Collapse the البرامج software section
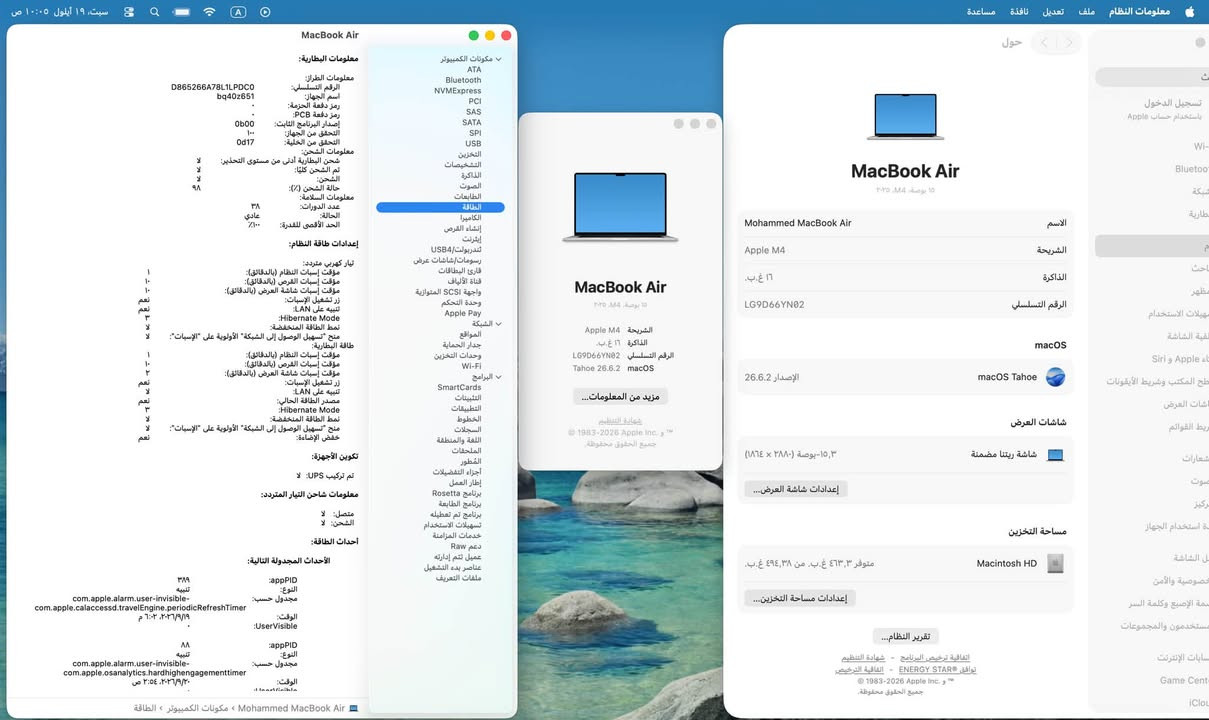This screenshot has height=720, width=1209. pyautogui.click(x=498, y=377)
